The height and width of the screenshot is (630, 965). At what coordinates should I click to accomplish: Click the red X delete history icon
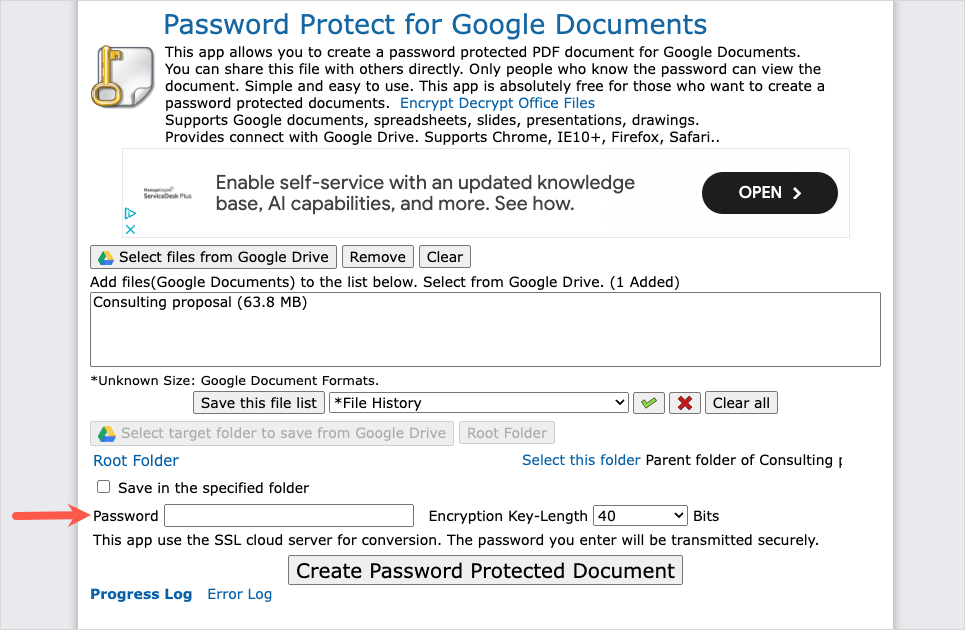point(684,403)
